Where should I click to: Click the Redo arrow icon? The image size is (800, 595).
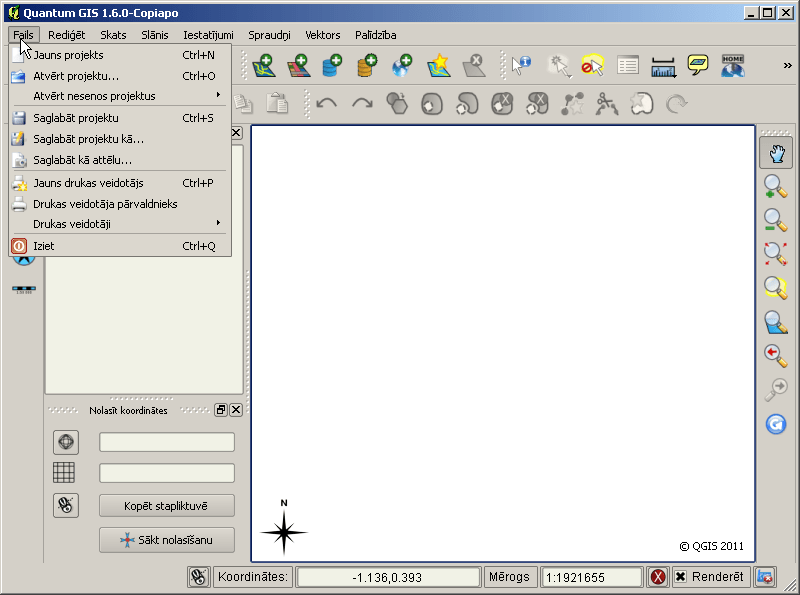pyautogui.click(x=362, y=104)
